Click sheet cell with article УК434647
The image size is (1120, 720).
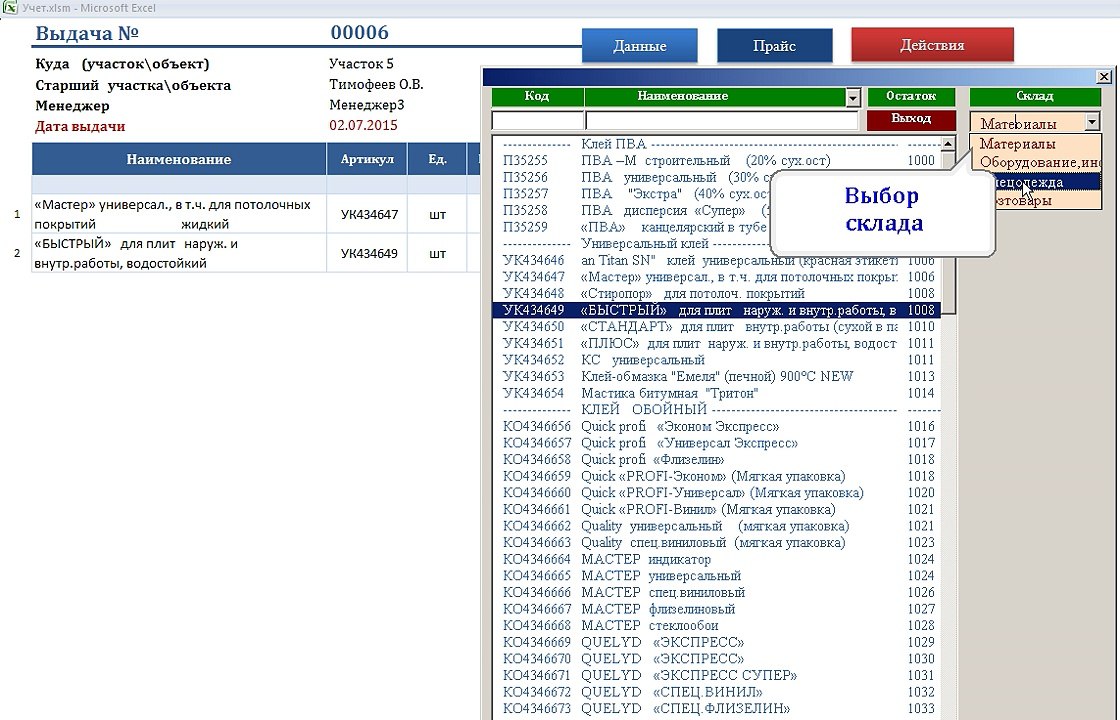[367, 214]
